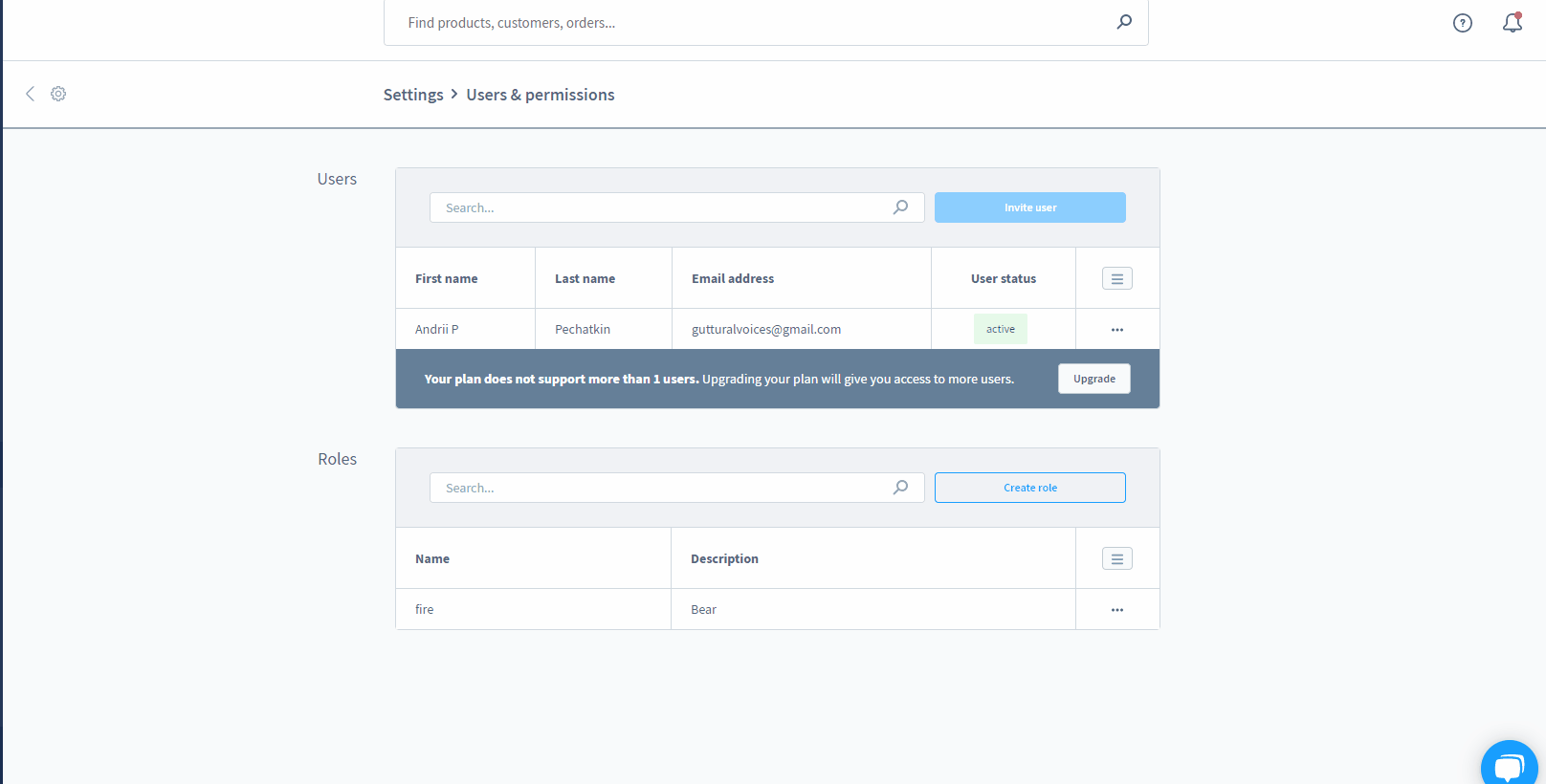1546x784 pixels.
Task: Click the Upgrade plan button
Action: 1093,379
